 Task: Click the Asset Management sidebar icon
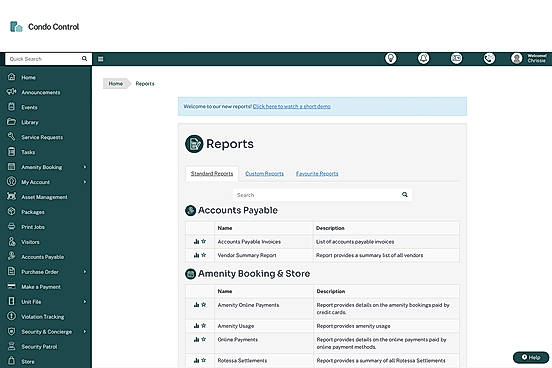point(12,196)
